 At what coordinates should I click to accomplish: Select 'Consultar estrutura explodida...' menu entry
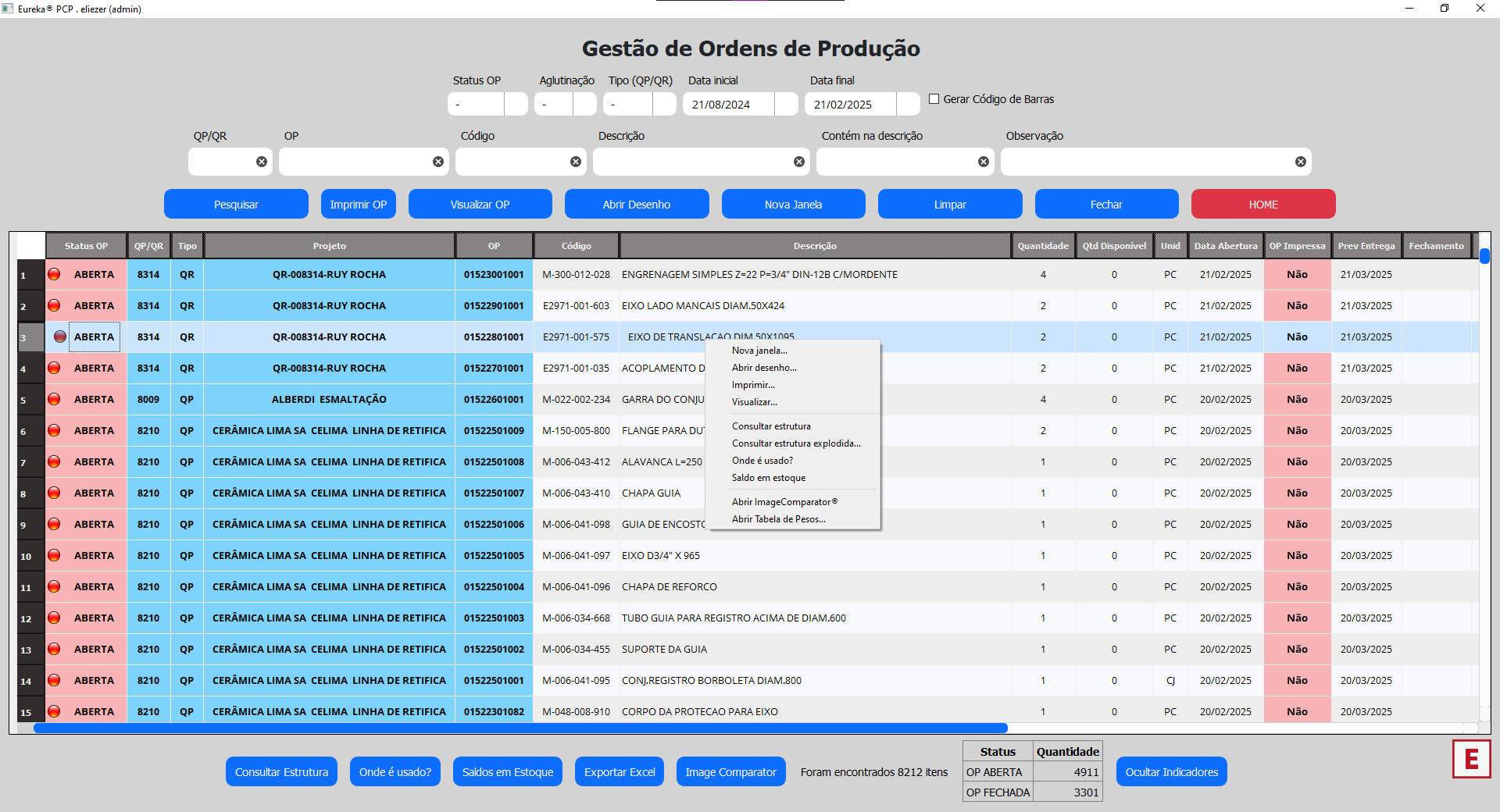tap(793, 443)
